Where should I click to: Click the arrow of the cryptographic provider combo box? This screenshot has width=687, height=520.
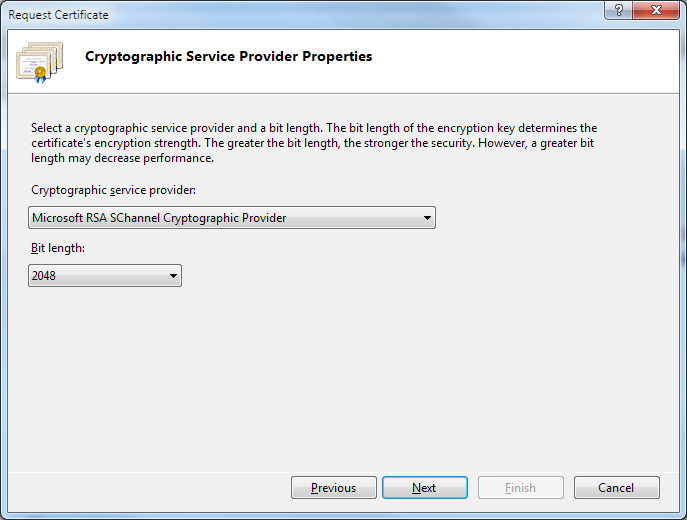pyautogui.click(x=427, y=217)
